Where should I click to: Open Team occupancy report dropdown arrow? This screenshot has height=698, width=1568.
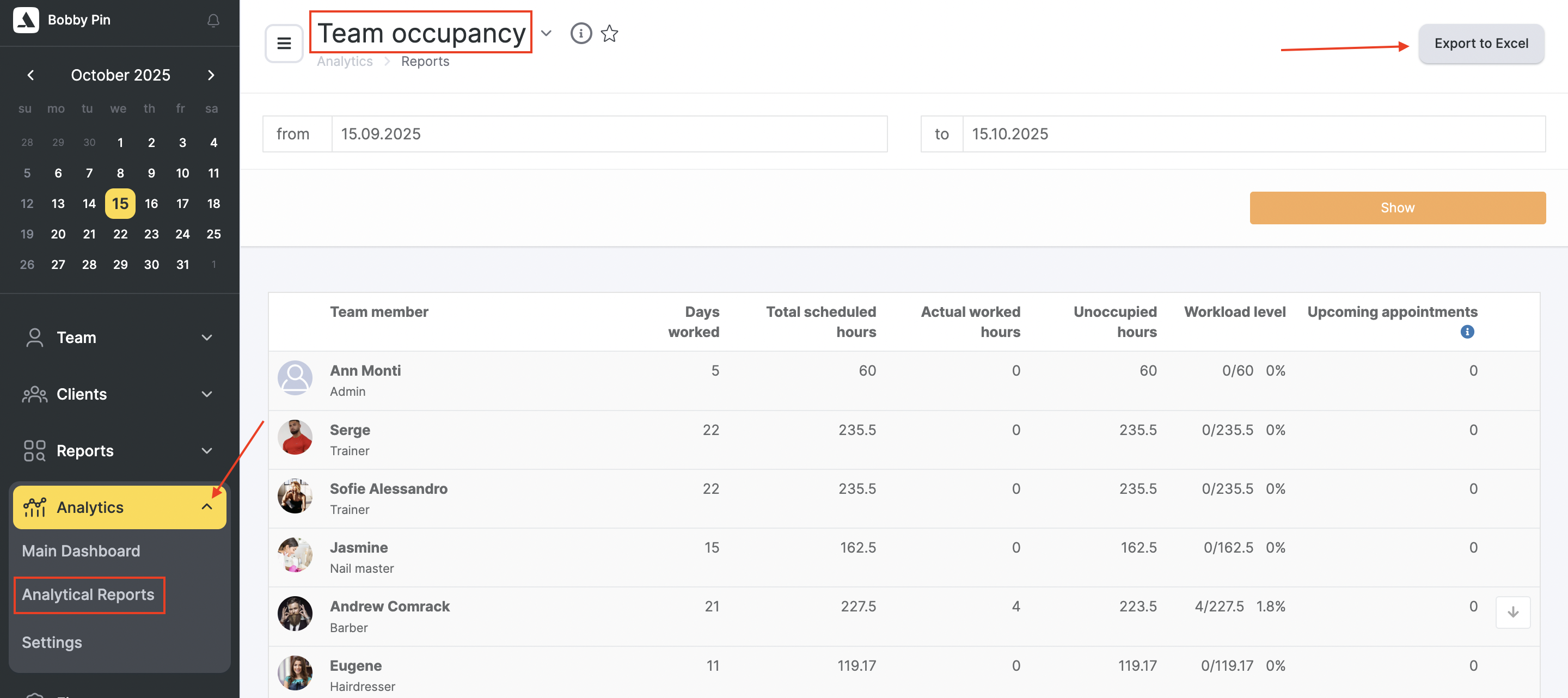[x=546, y=33]
